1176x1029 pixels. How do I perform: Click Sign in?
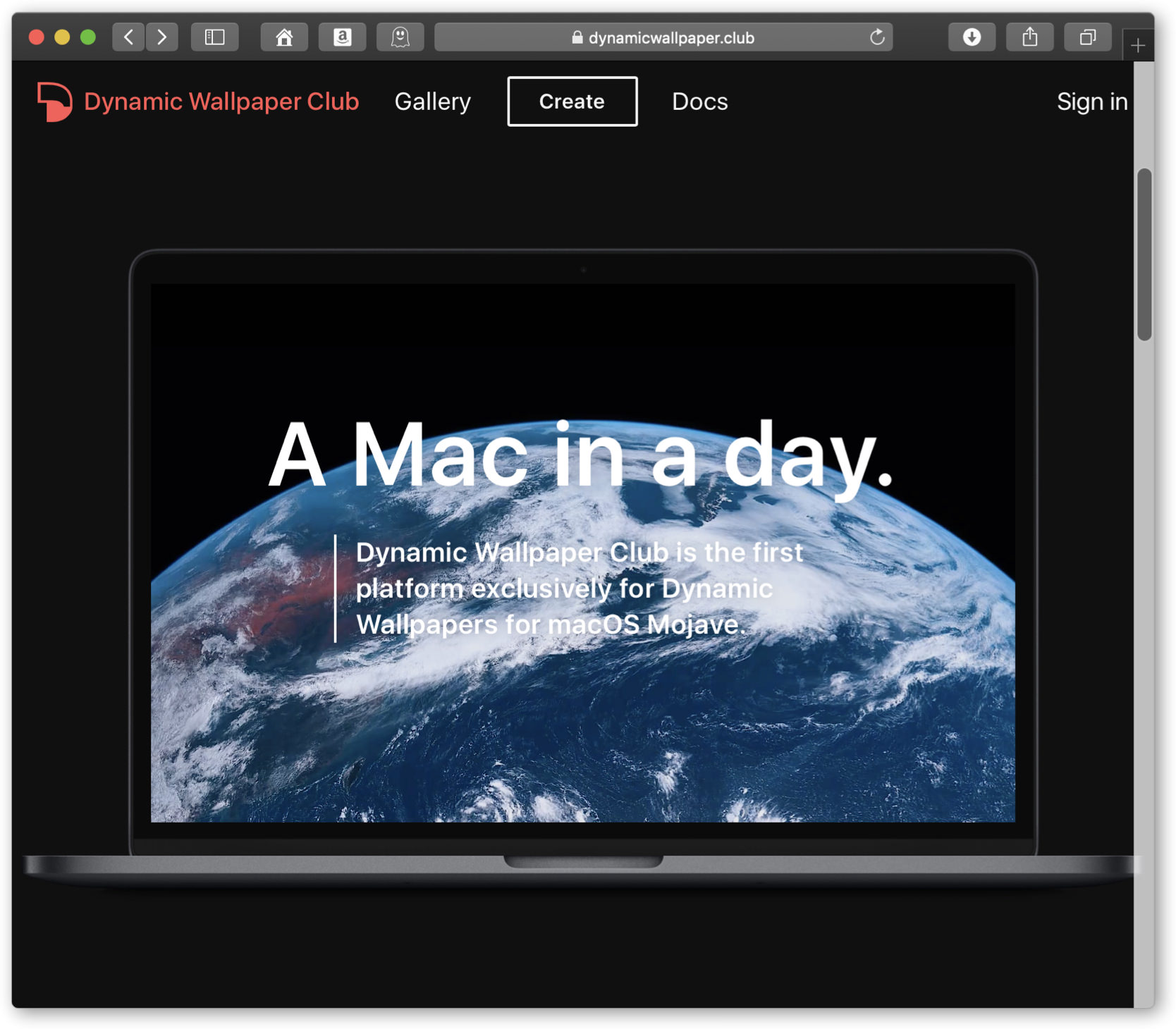1092,102
